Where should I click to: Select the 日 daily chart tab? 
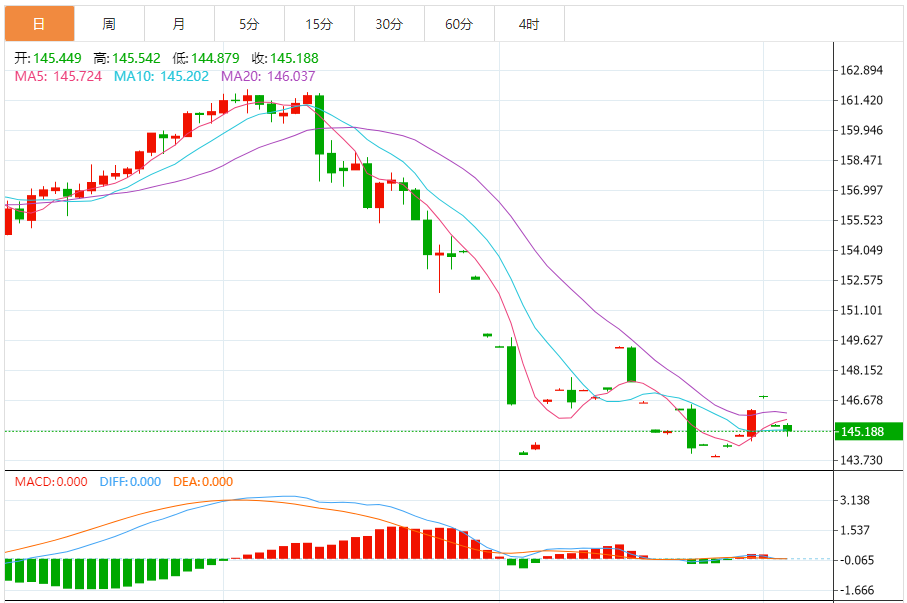(39, 24)
